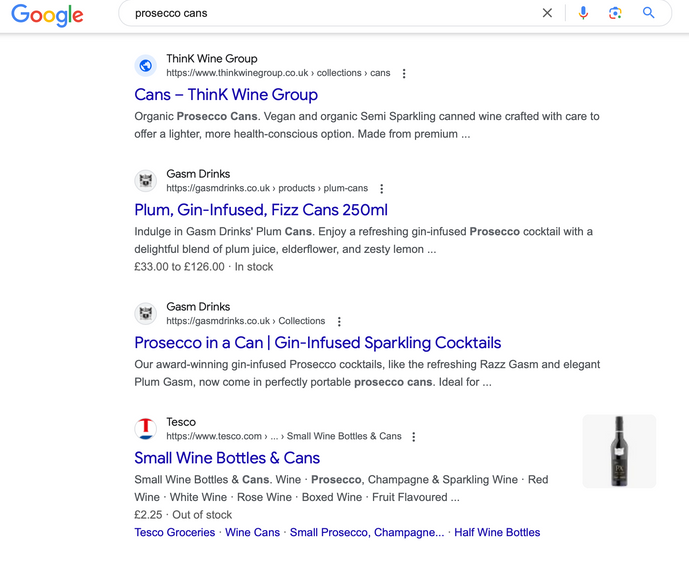Open "Plum, Gin-Infused, Fizz Cans 250ml" result
The width and height of the screenshot is (689, 565).
261,210
